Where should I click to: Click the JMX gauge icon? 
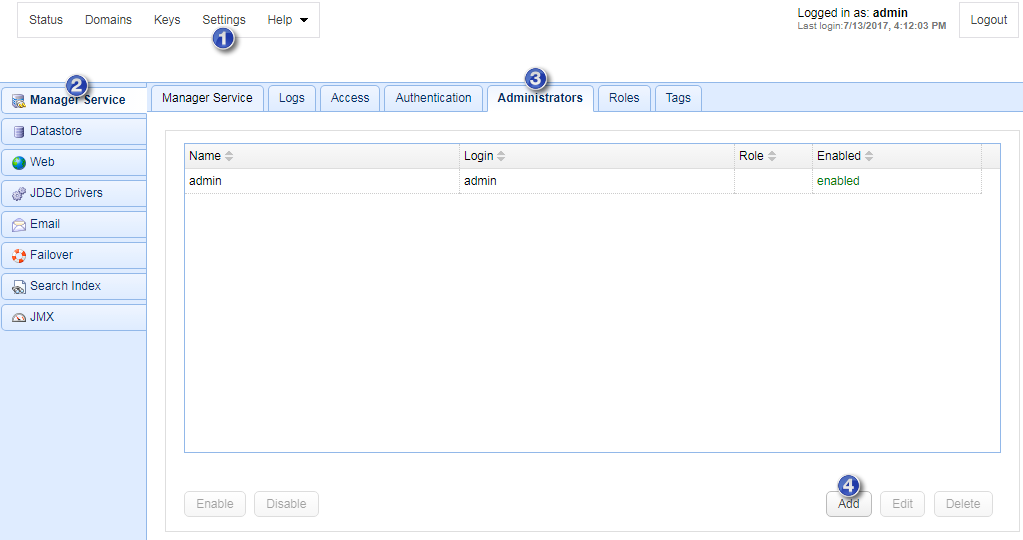19,318
